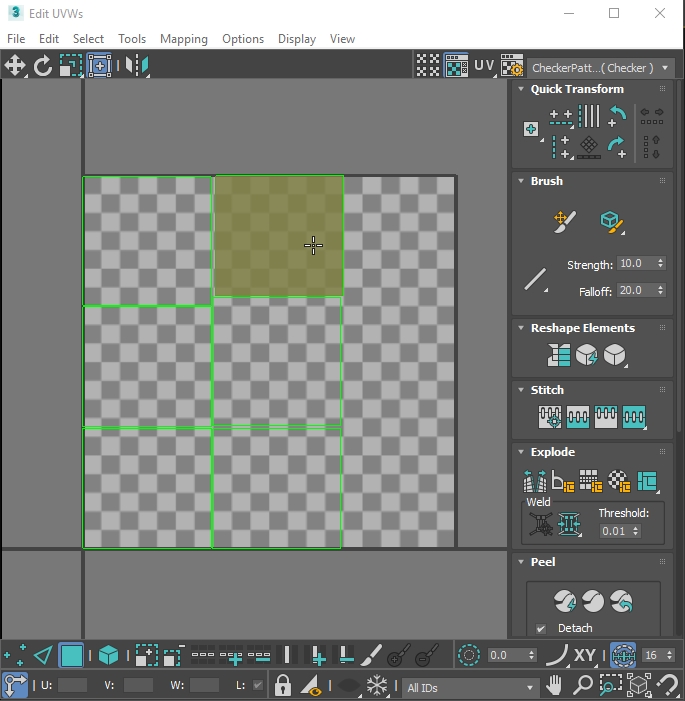
Task: Click the Relax Until Flat icon
Action: click(x=587, y=355)
